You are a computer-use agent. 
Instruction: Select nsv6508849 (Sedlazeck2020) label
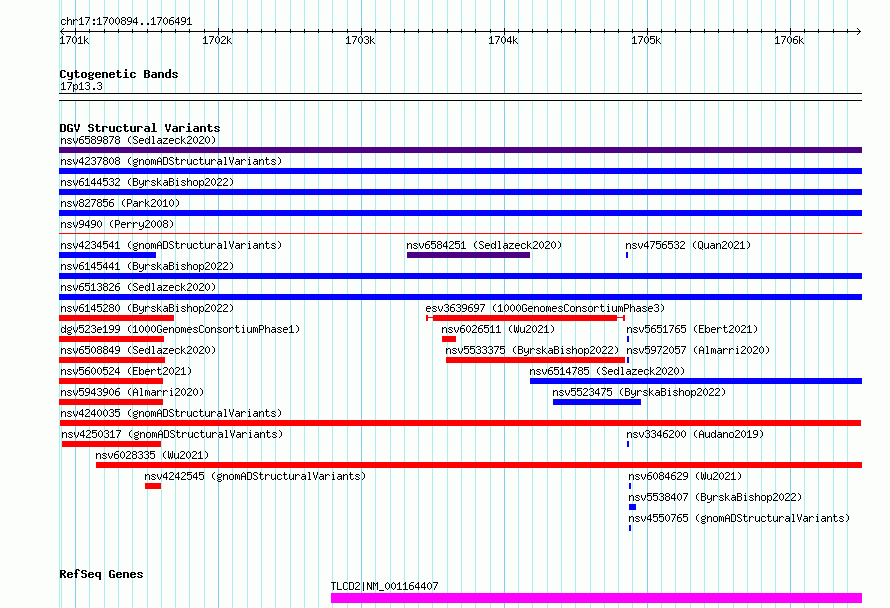138,350
